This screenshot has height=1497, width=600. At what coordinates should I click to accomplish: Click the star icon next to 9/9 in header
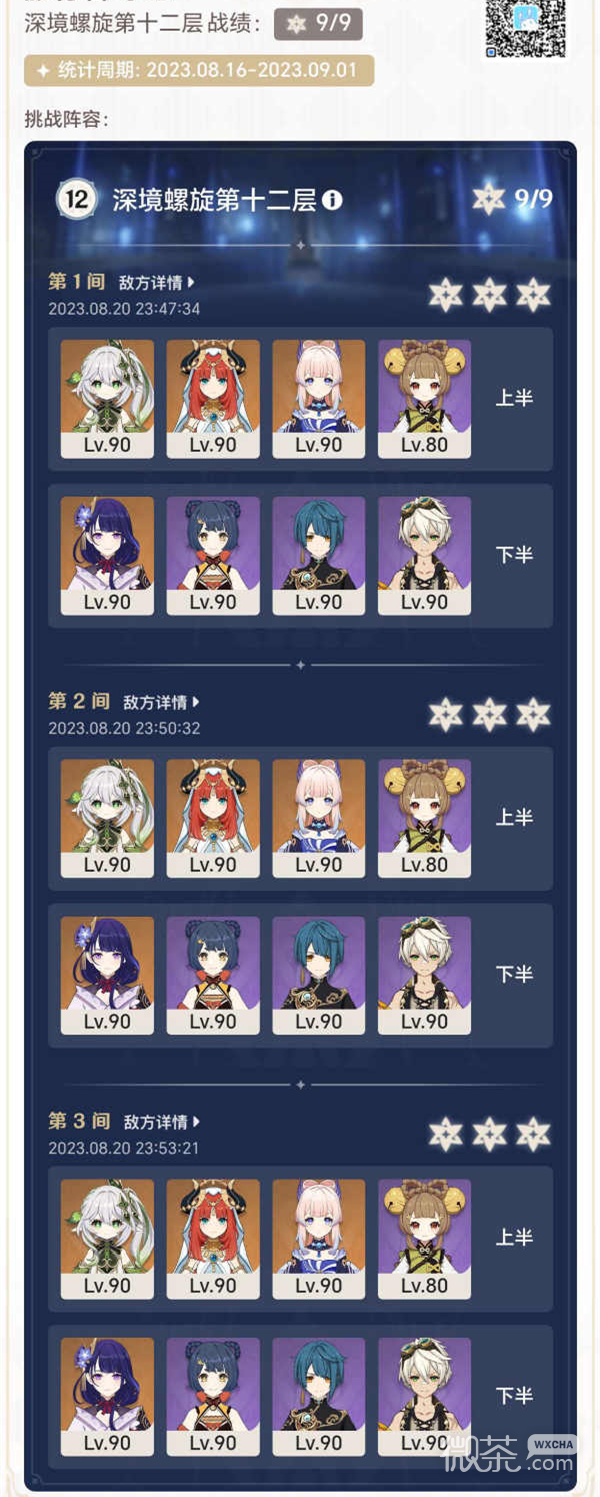coord(489,198)
